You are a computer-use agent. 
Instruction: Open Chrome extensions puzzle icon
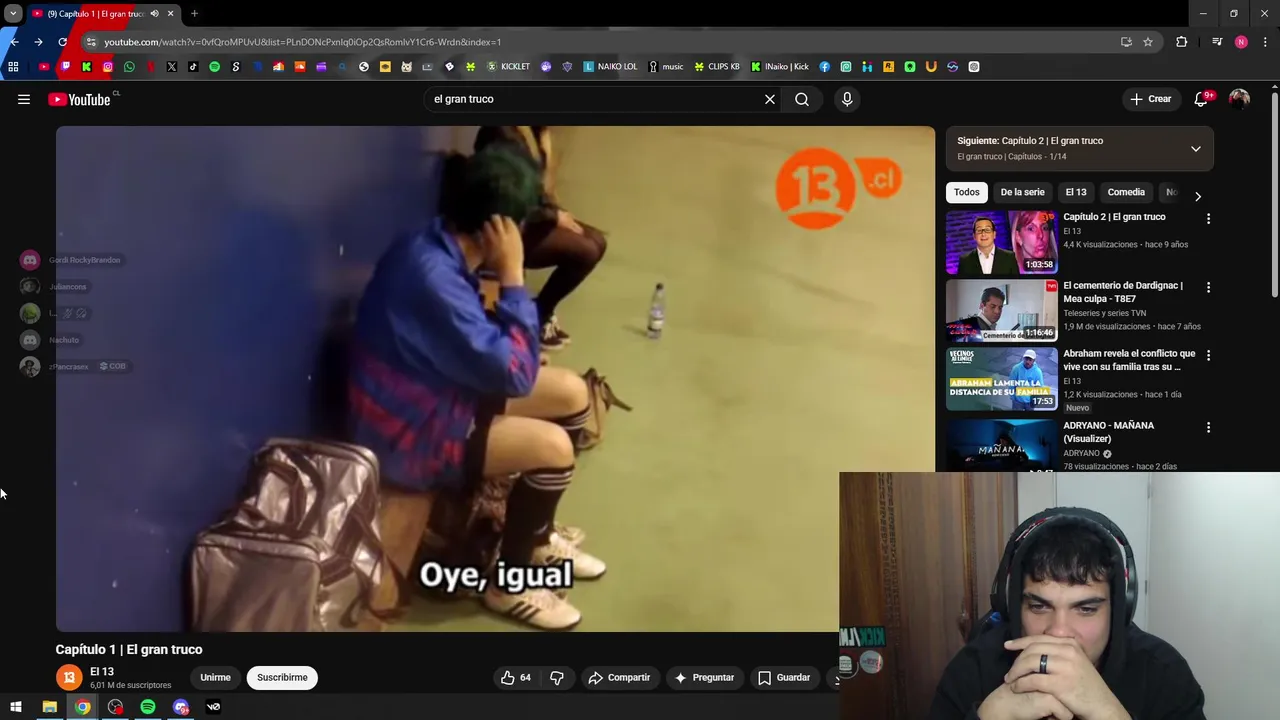click(x=1182, y=42)
